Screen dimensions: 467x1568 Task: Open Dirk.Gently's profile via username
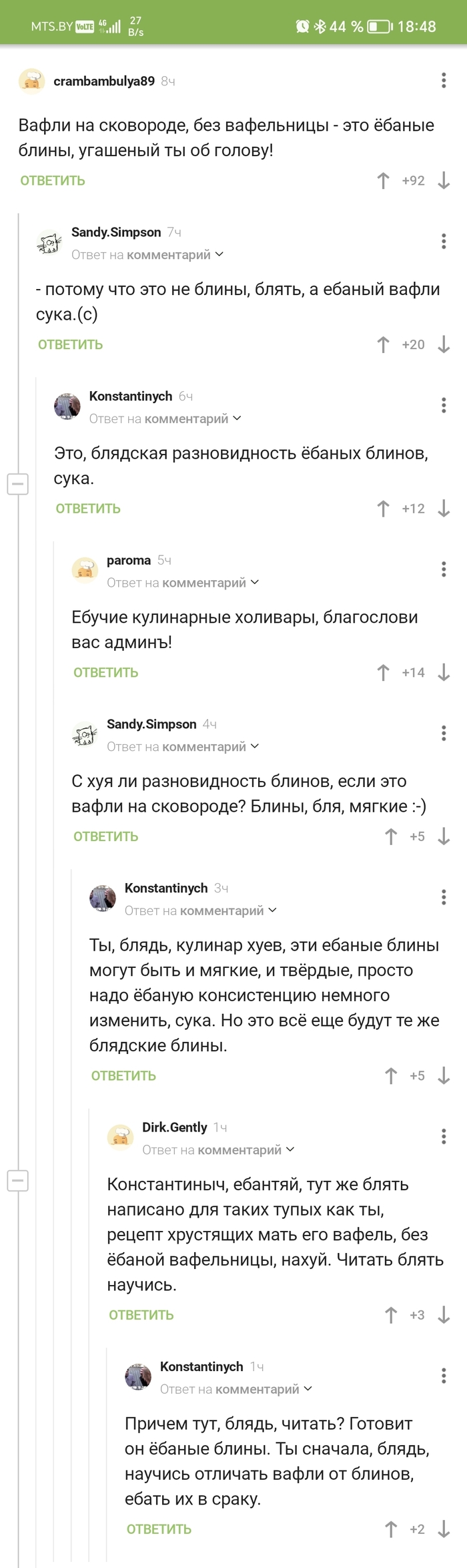[174, 1127]
